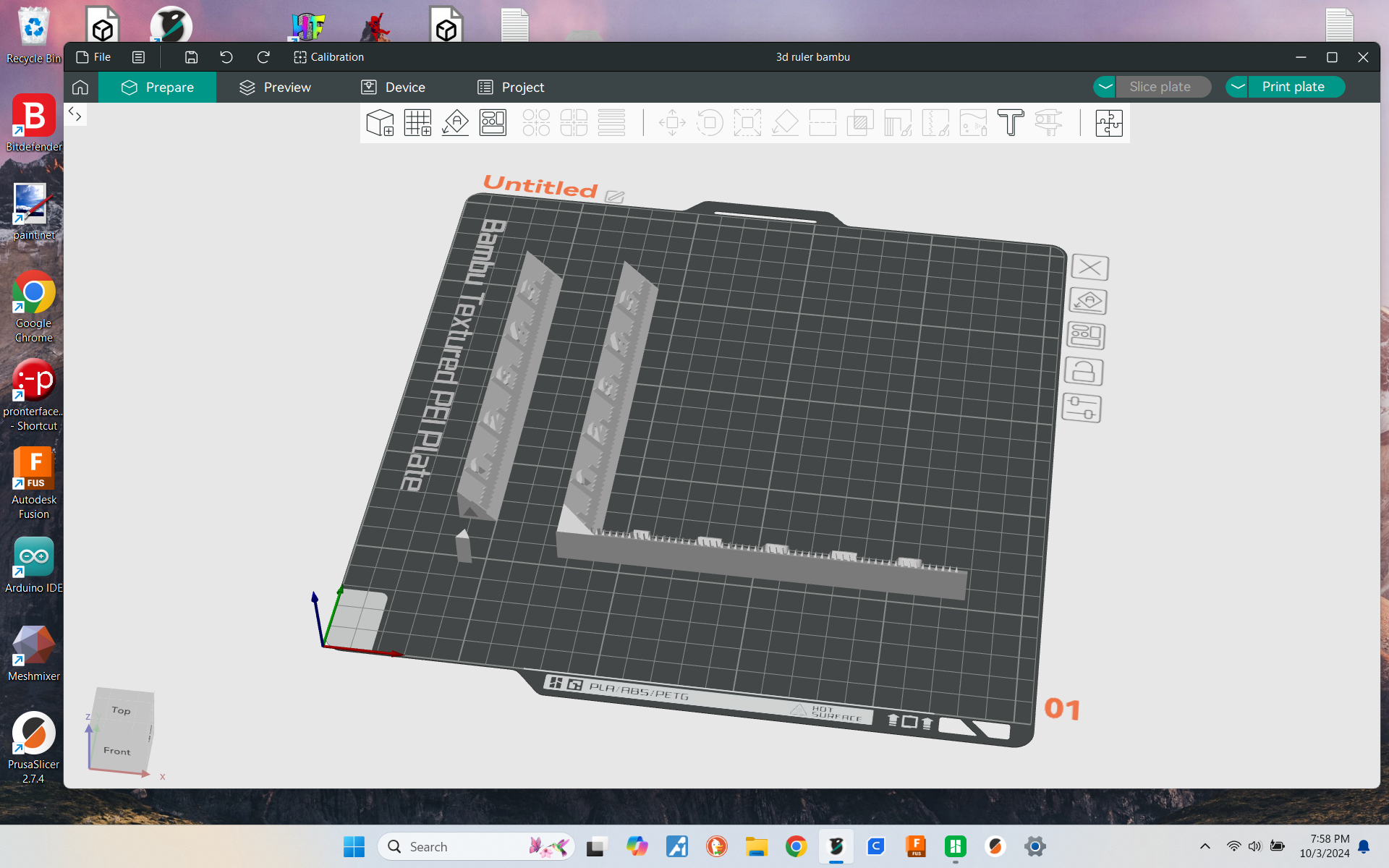Switch to the Prepare tab
The height and width of the screenshot is (868, 1389).
(x=157, y=88)
